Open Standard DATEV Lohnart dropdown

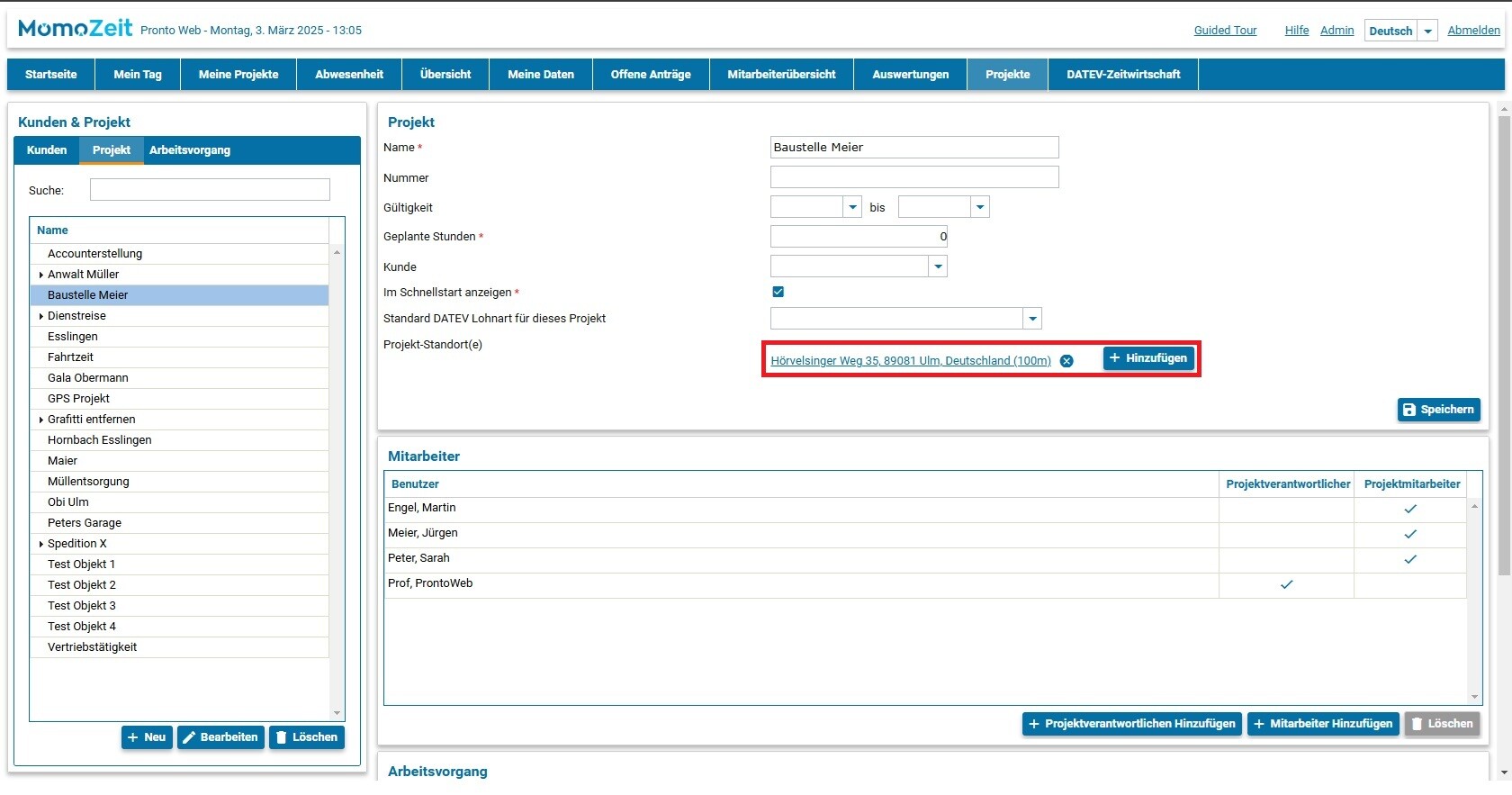(x=1032, y=319)
